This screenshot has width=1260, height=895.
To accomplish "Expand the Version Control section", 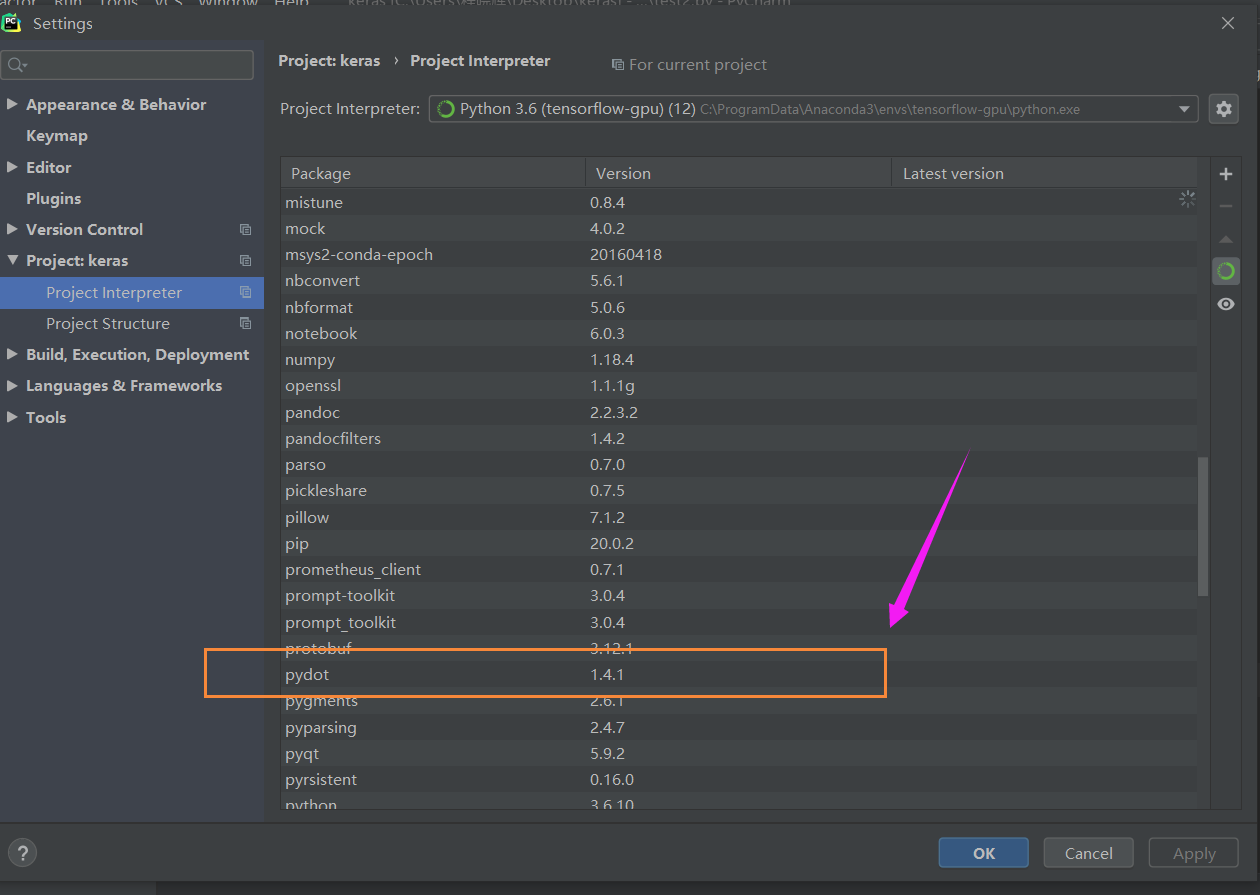I will (12, 229).
